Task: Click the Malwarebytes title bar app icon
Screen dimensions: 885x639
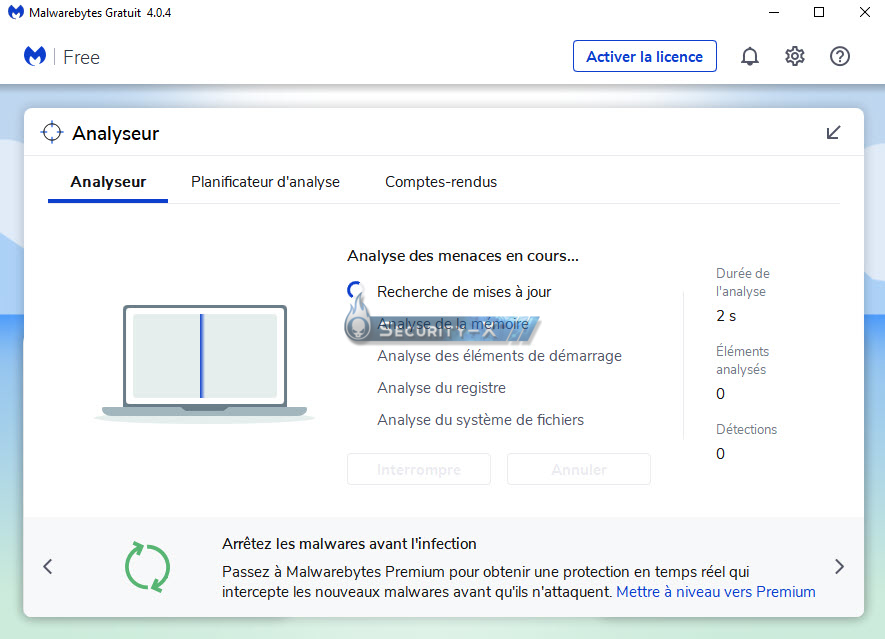Action: click(16, 12)
